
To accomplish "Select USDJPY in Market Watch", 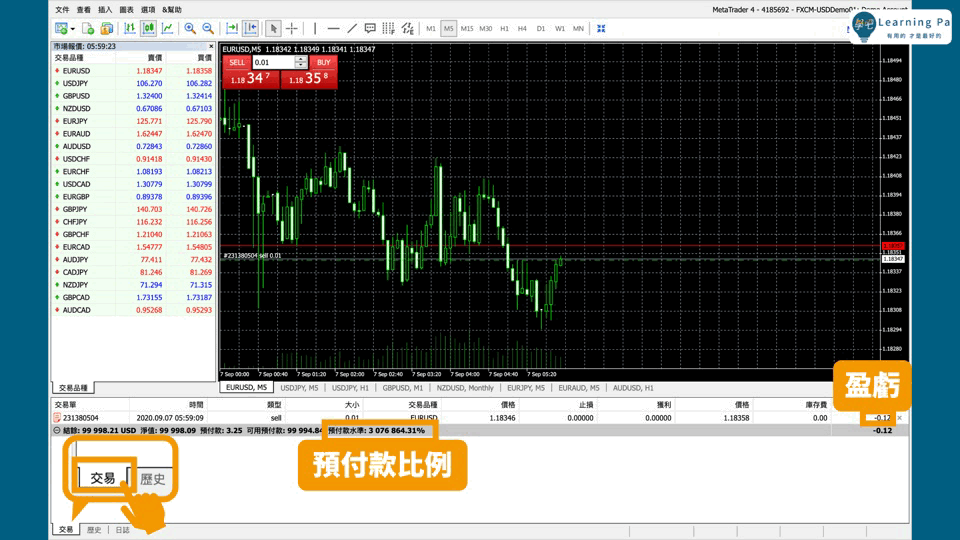I will (133, 83).
